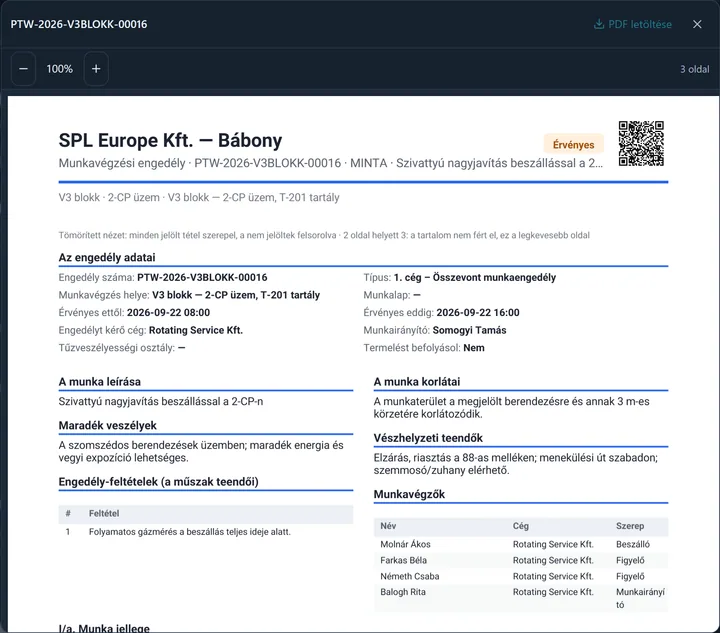Select text 'Szivattyú nagyjavítás beszállással a 2-CP-n'
The width and height of the screenshot is (720, 633).
161,401
